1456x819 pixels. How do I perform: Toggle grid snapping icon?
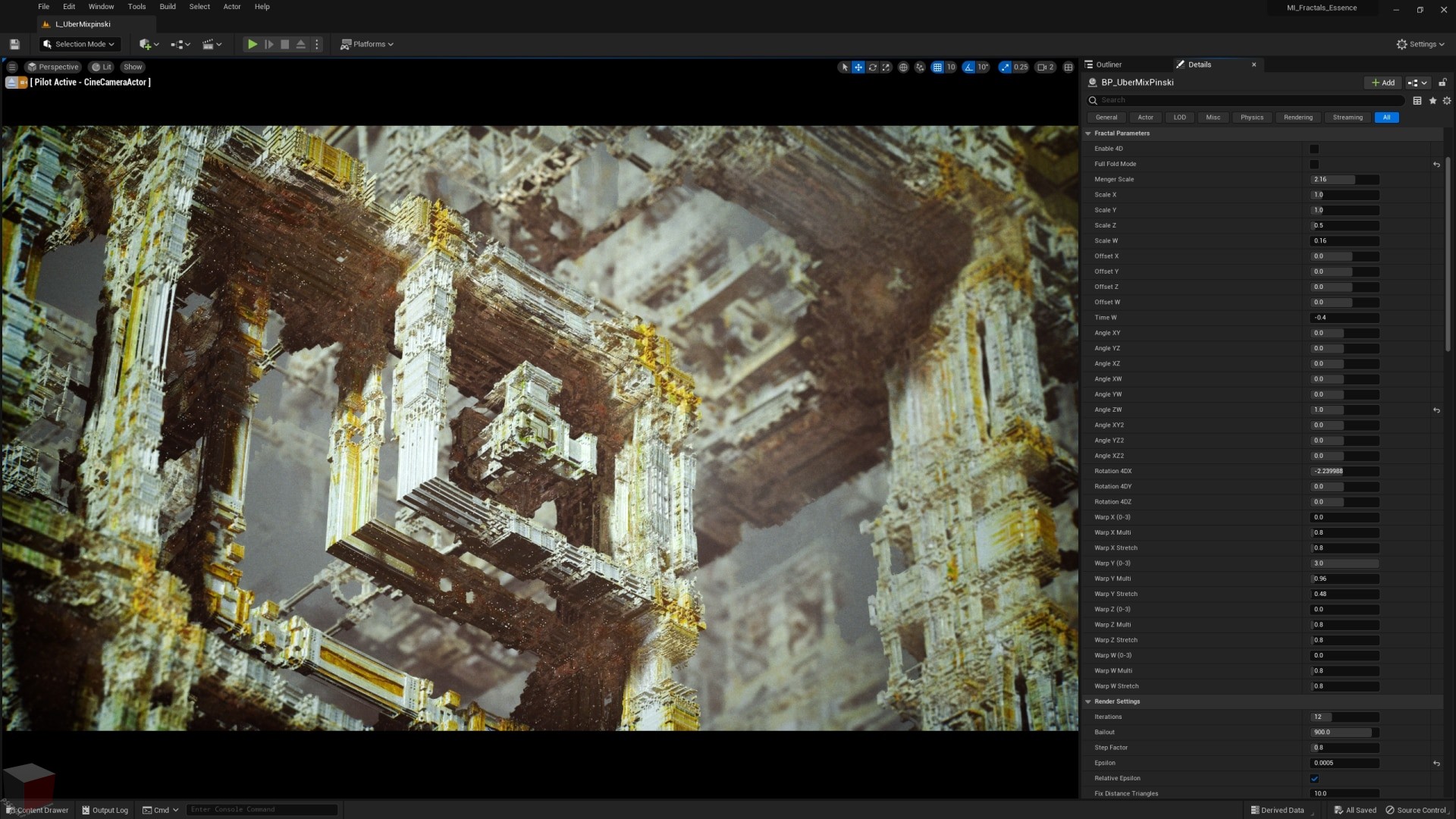tap(937, 67)
